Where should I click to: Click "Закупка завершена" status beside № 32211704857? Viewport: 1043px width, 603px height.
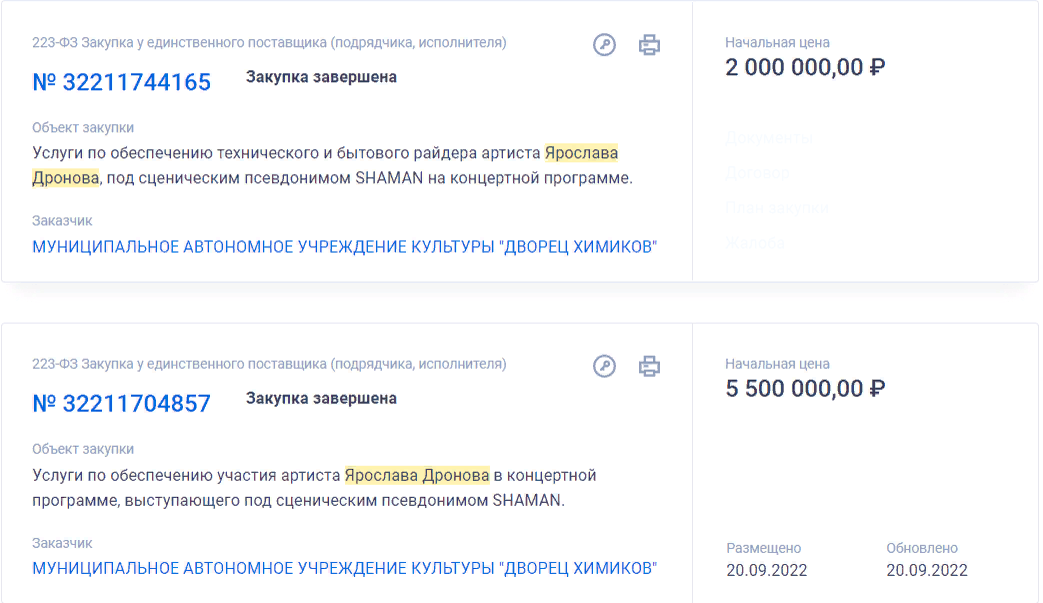click(321, 398)
